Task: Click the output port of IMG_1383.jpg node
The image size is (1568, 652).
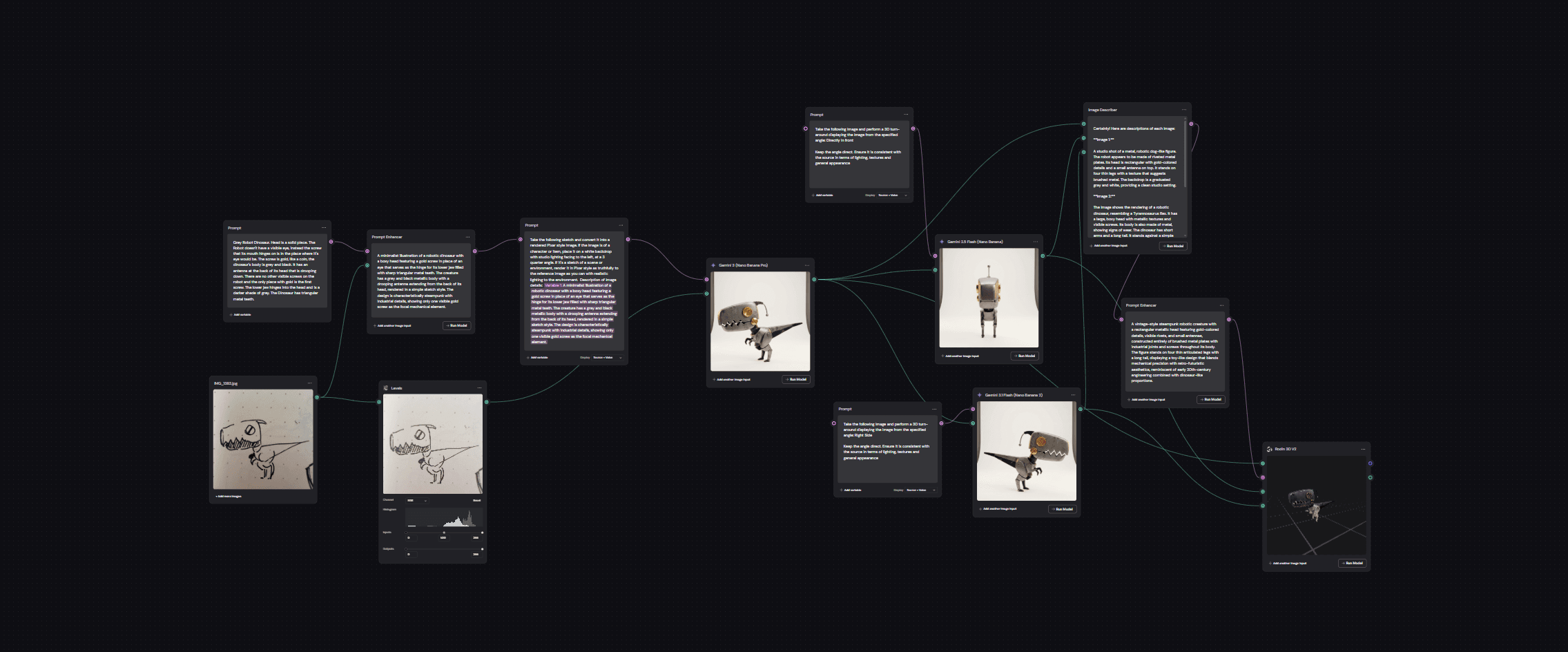Action: (317, 397)
